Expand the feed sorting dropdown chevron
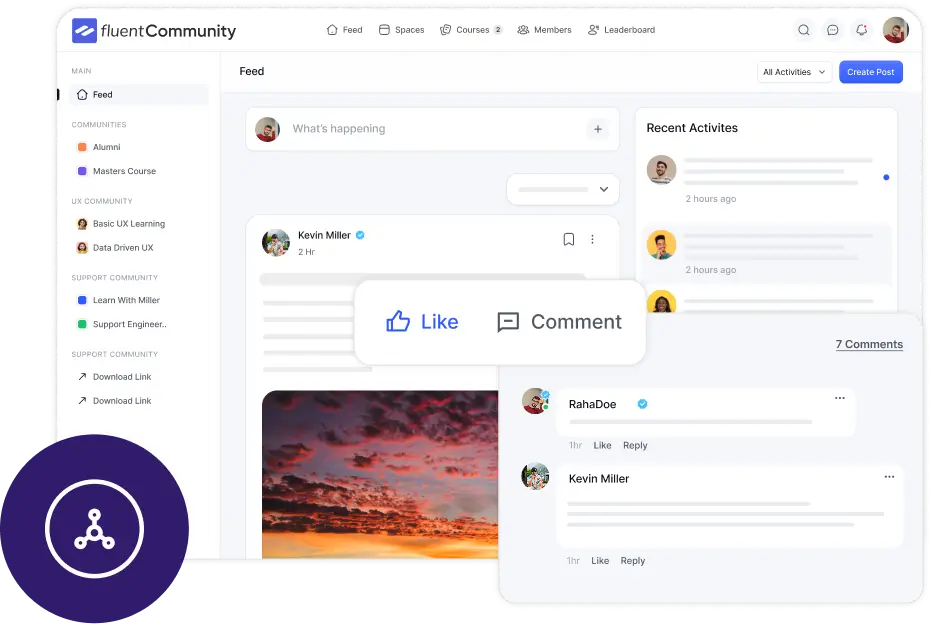Screen dimensions: 931x631 click(603, 189)
